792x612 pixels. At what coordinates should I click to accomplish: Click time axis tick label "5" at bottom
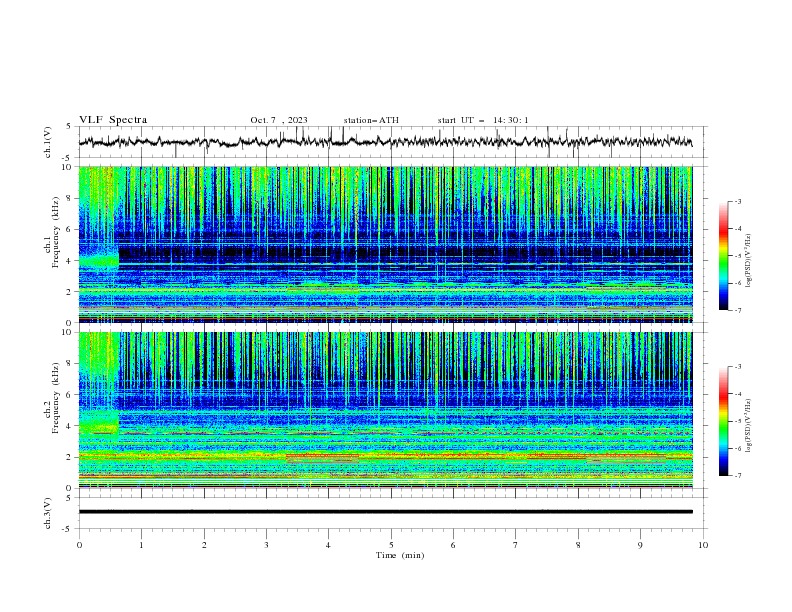coord(391,545)
